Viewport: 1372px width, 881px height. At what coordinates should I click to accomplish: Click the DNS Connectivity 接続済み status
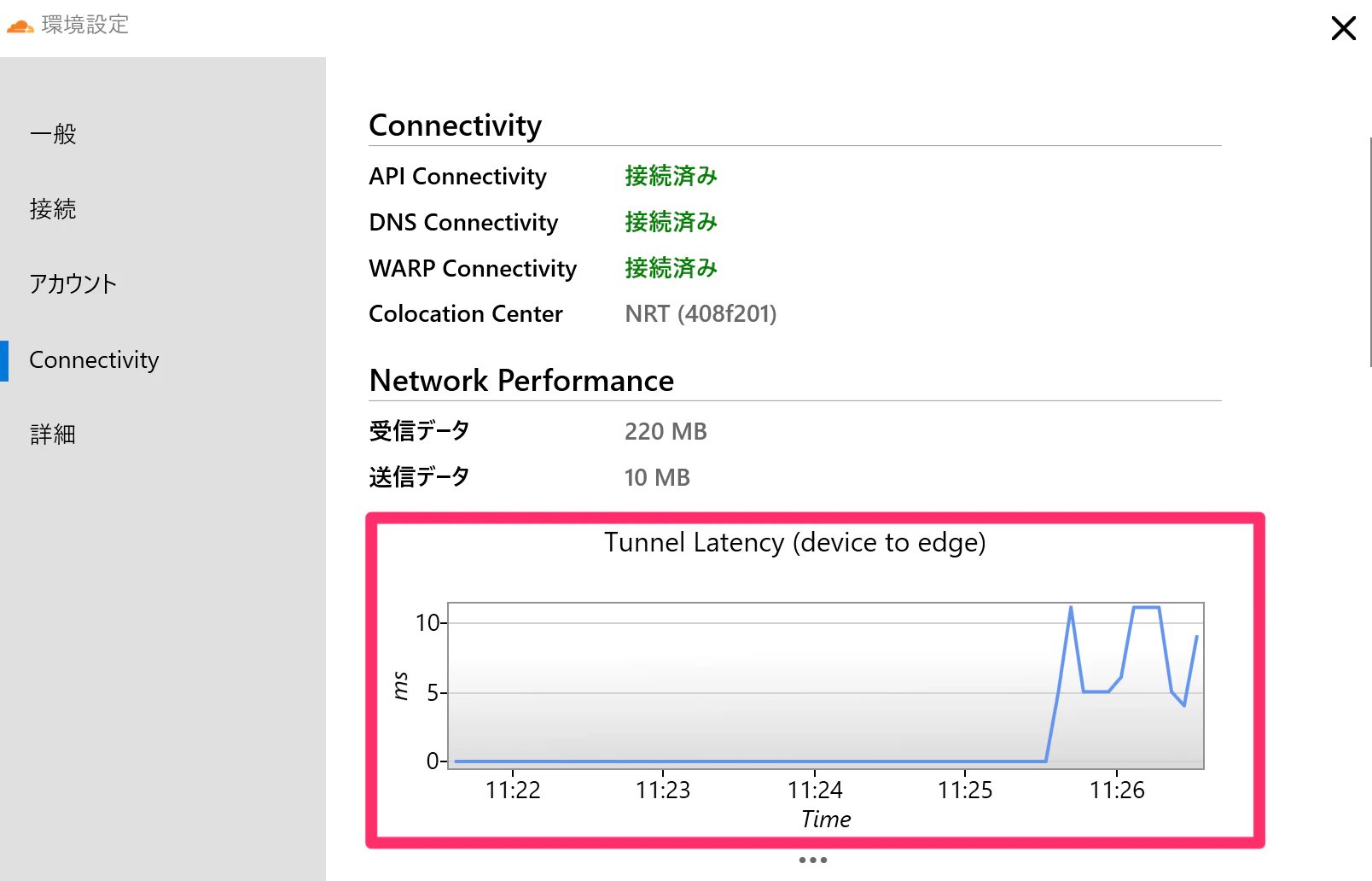point(671,222)
